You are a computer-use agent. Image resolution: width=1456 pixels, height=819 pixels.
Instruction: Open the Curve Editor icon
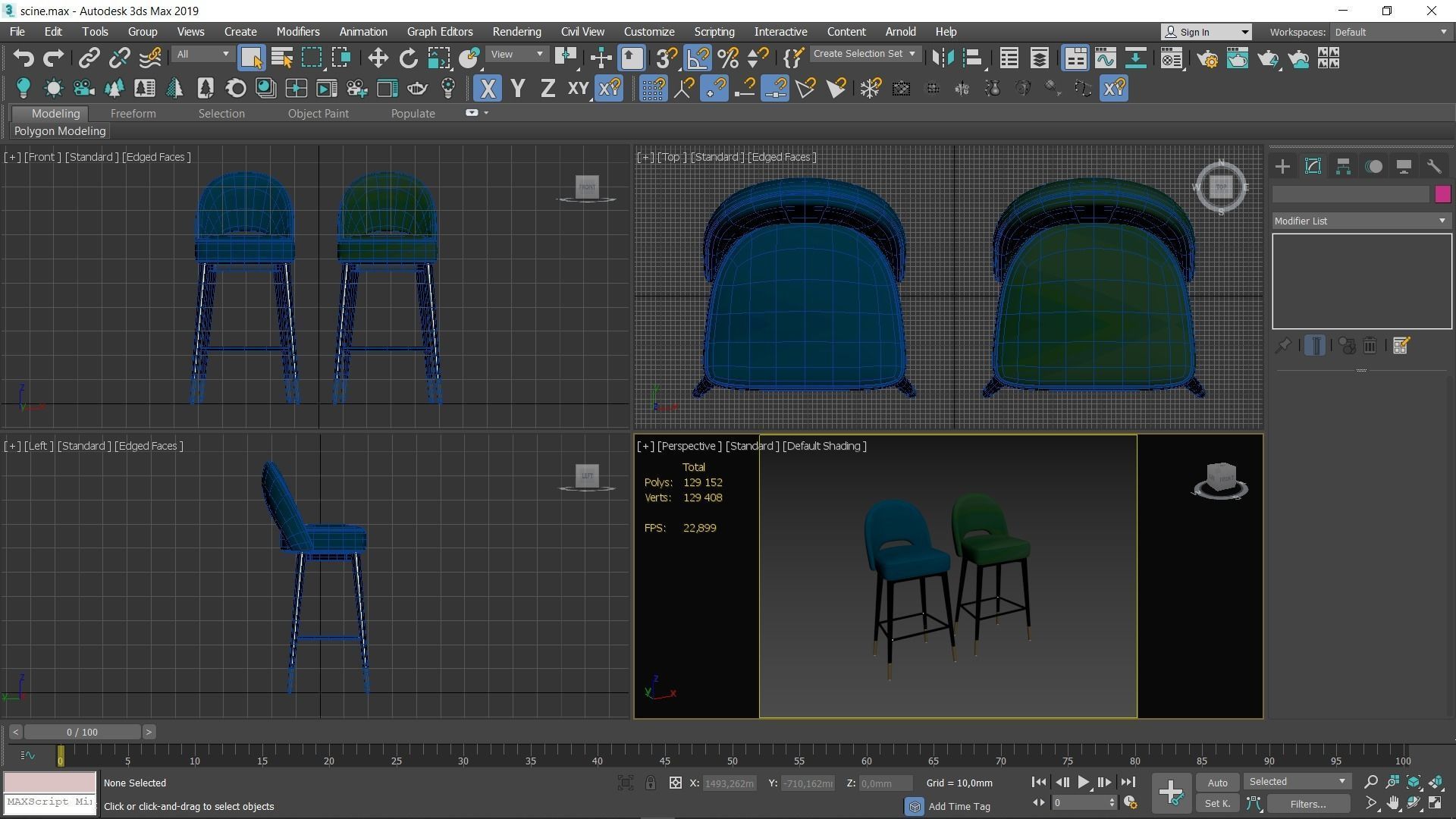1106,58
